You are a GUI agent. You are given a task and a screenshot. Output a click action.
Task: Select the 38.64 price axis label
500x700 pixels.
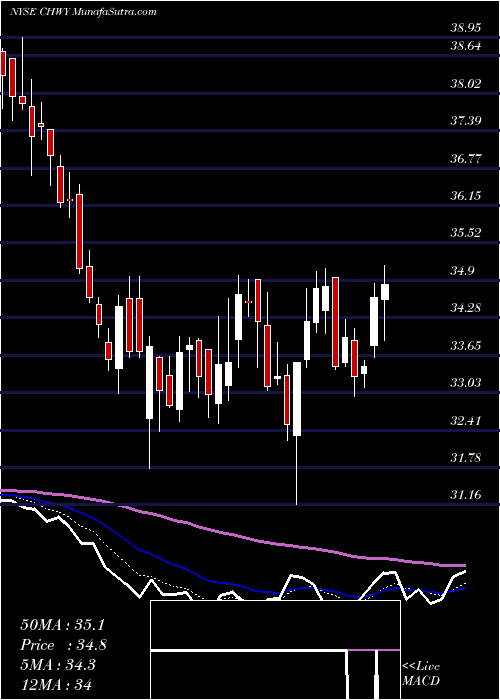pos(466,46)
